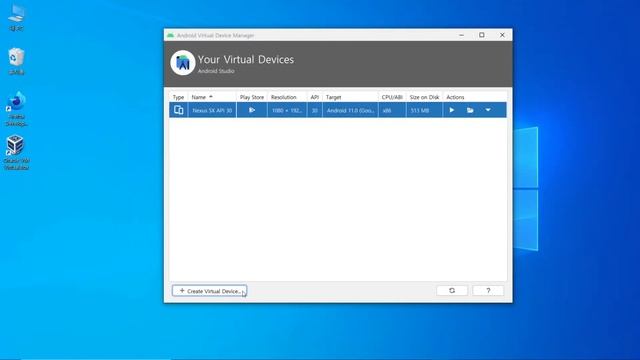The image size is (640, 360).
Task: Click the Android 11.0 target cell
Action: 351,110
